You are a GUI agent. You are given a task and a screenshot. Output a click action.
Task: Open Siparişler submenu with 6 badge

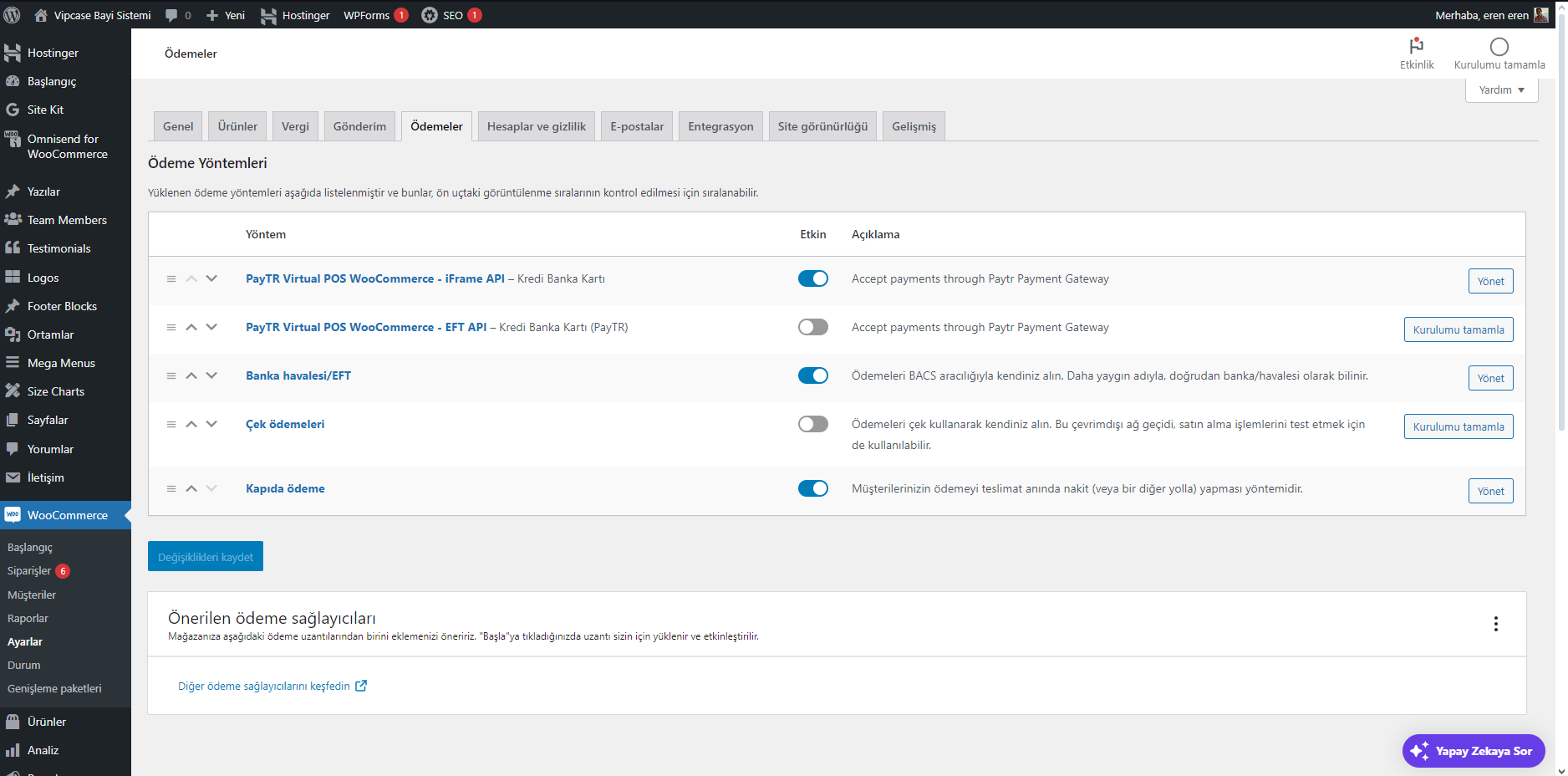click(39, 571)
